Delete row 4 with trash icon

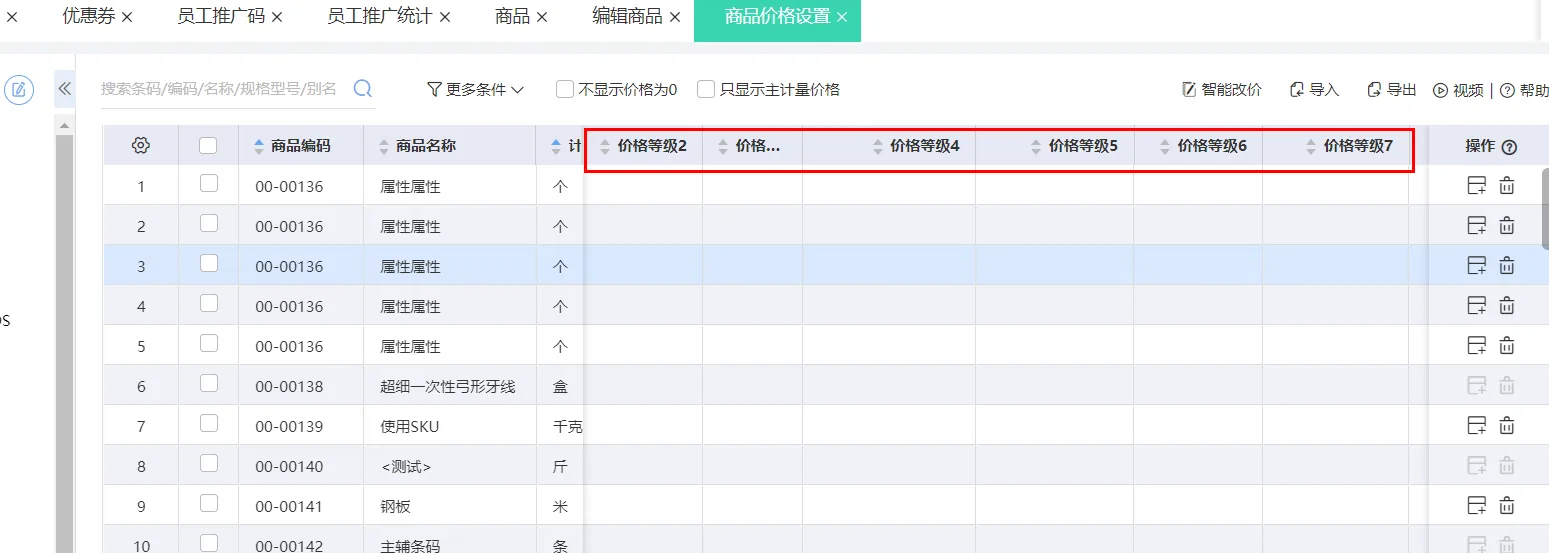pyautogui.click(x=1507, y=305)
